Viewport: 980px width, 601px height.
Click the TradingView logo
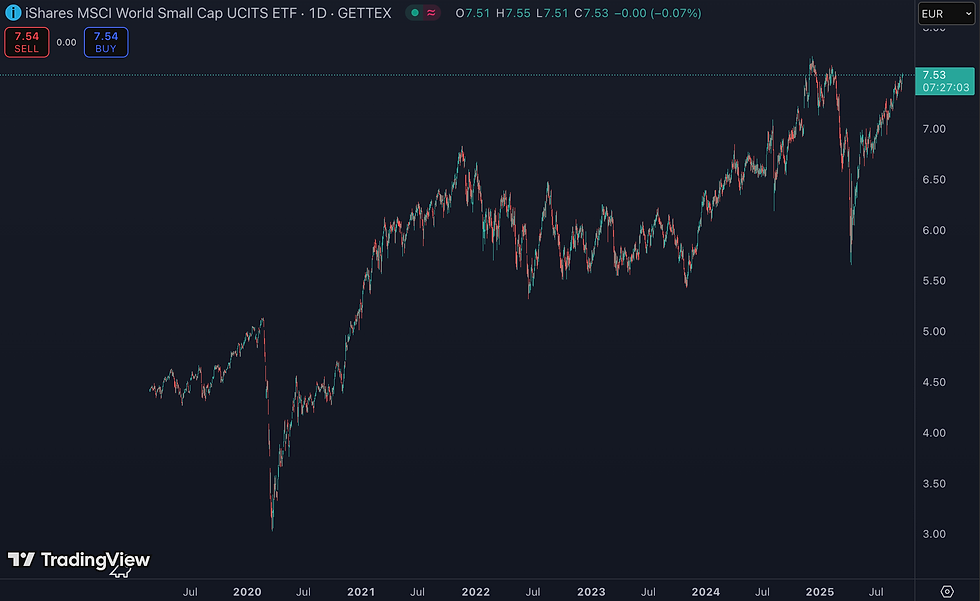pyautogui.click(x=79, y=560)
